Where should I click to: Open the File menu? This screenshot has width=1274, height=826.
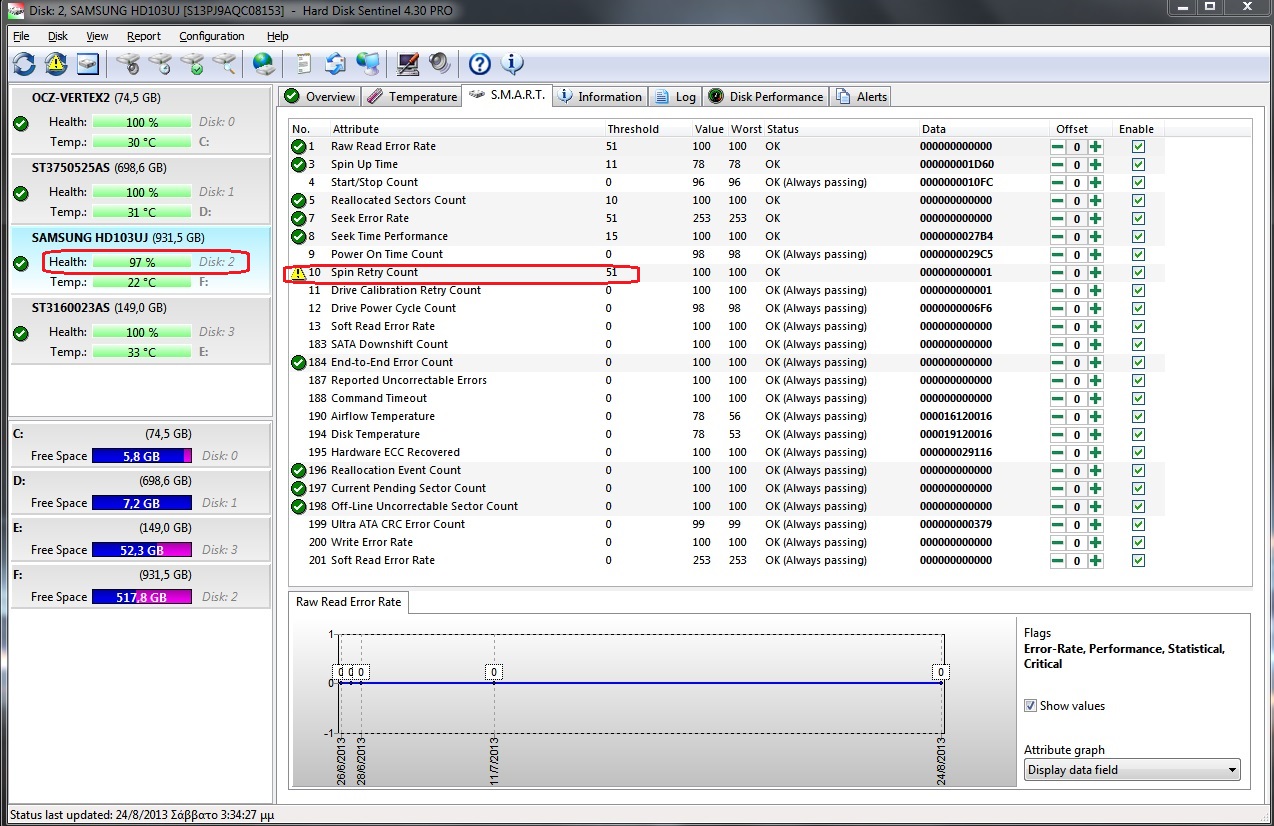(x=21, y=36)
